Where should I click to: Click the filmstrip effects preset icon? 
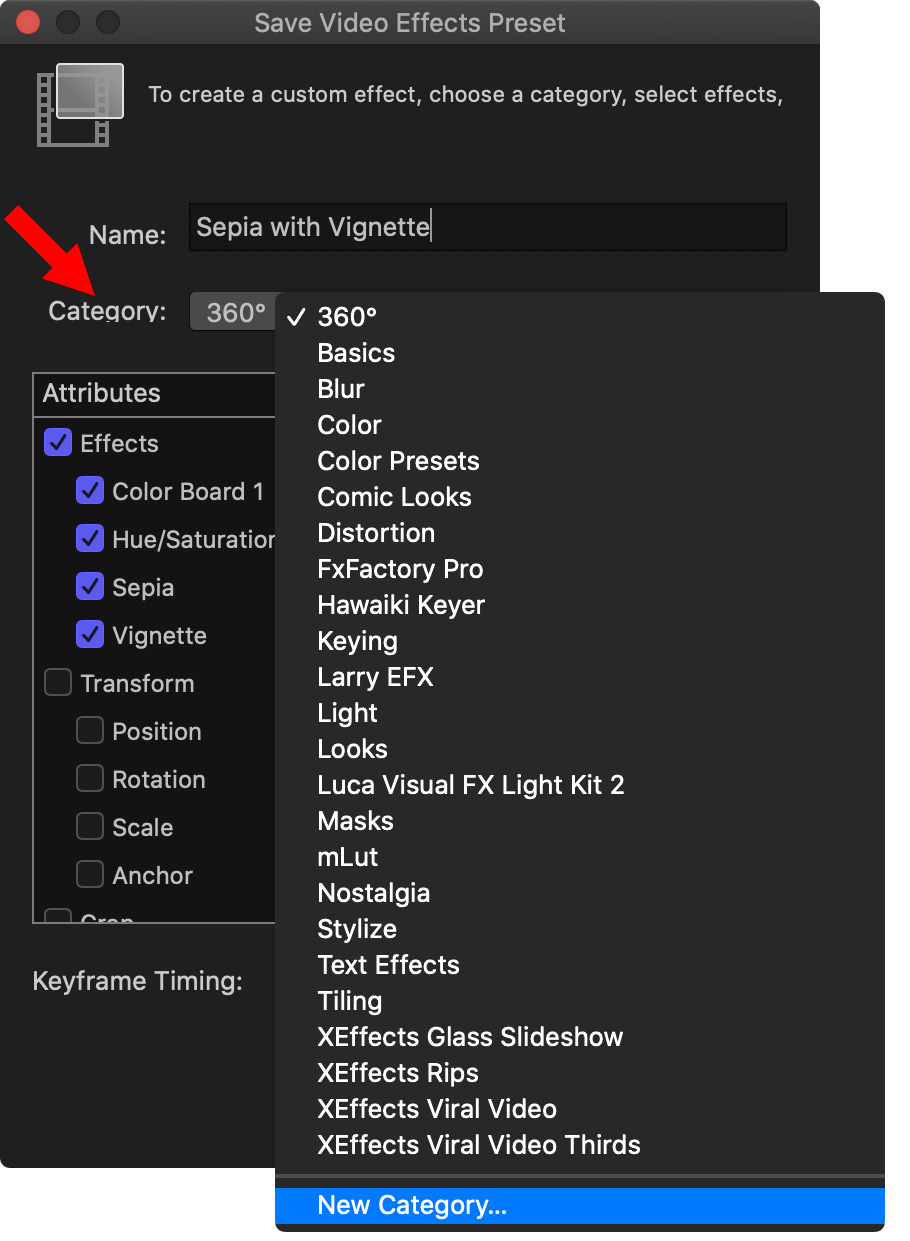[x=80, y=104]
